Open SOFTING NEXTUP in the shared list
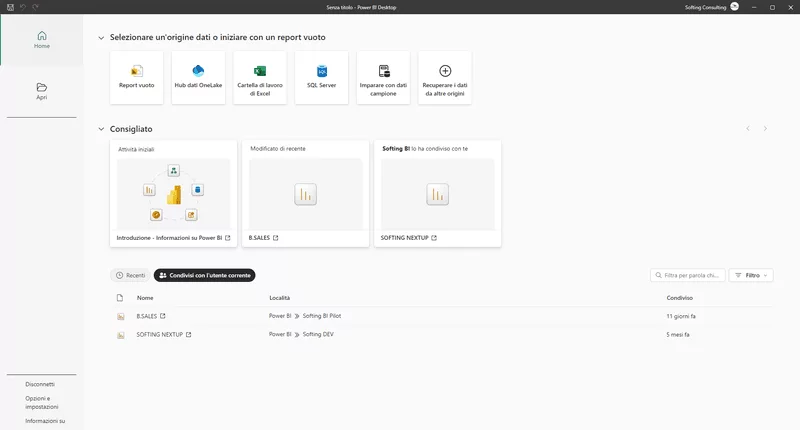Image resolution: width=800 pixels, height=430 pixels. click(x=159, y=335)
